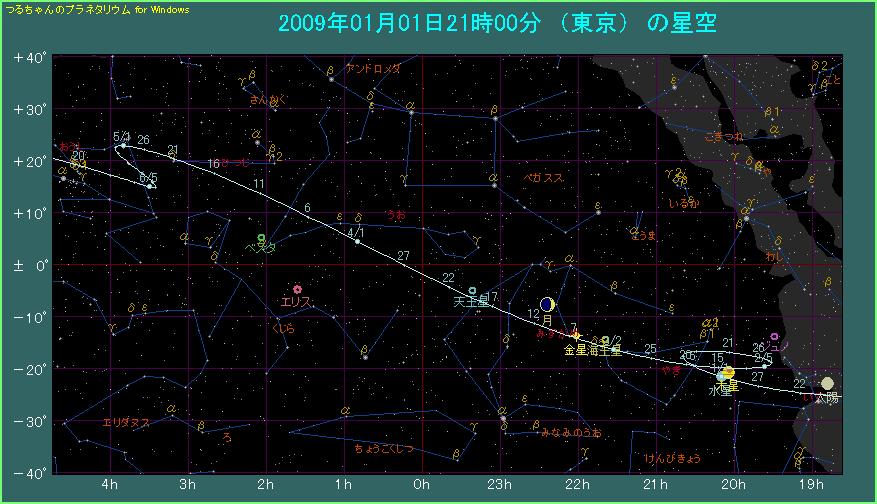Select the Sun disc icon
Image resolution: width=877 pixels, height=504 pixels.
click(827, 383)
